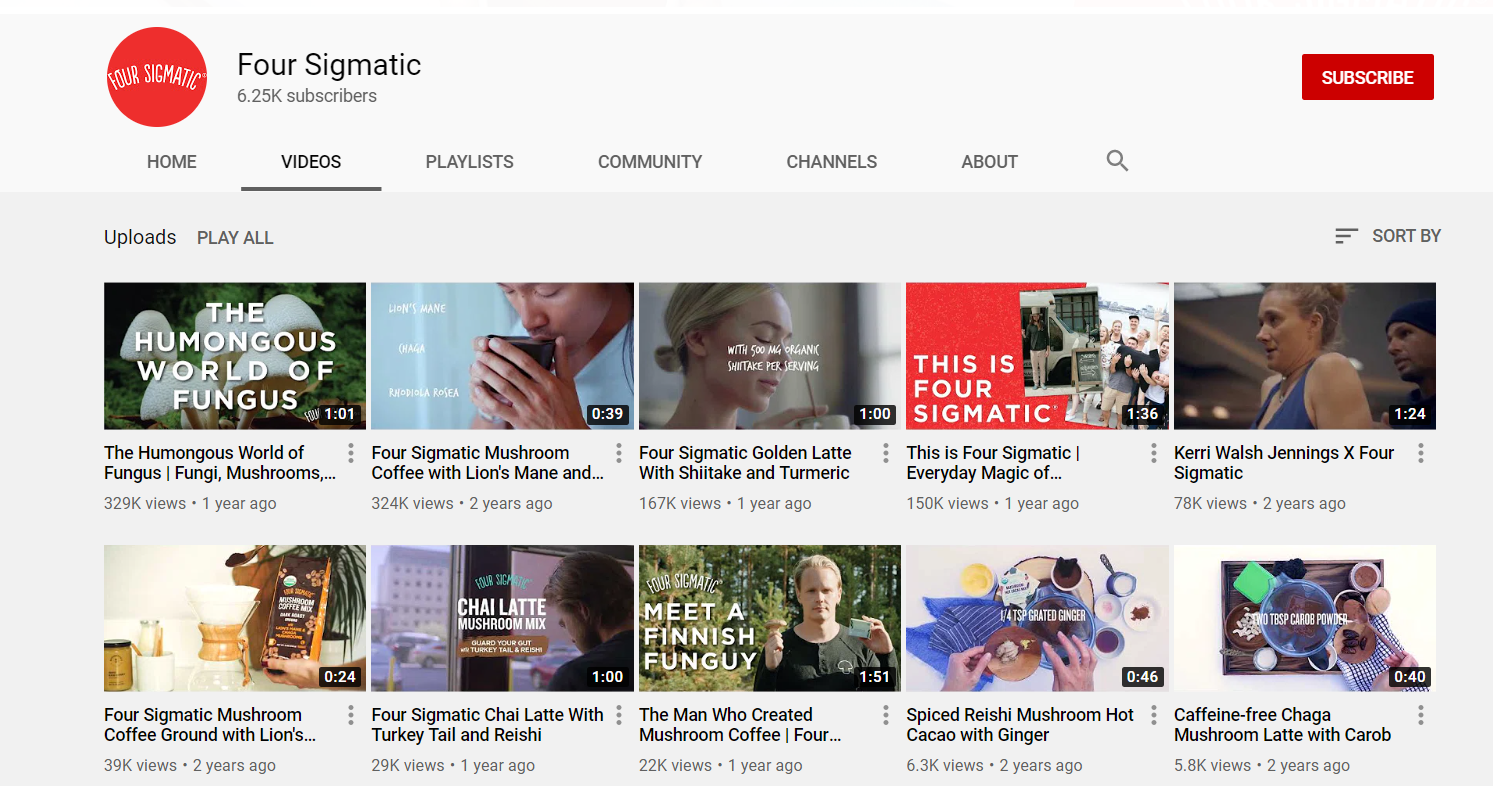
Task: Subscribe to the Four Sigmatic channel
Action: click(1367, 77)
